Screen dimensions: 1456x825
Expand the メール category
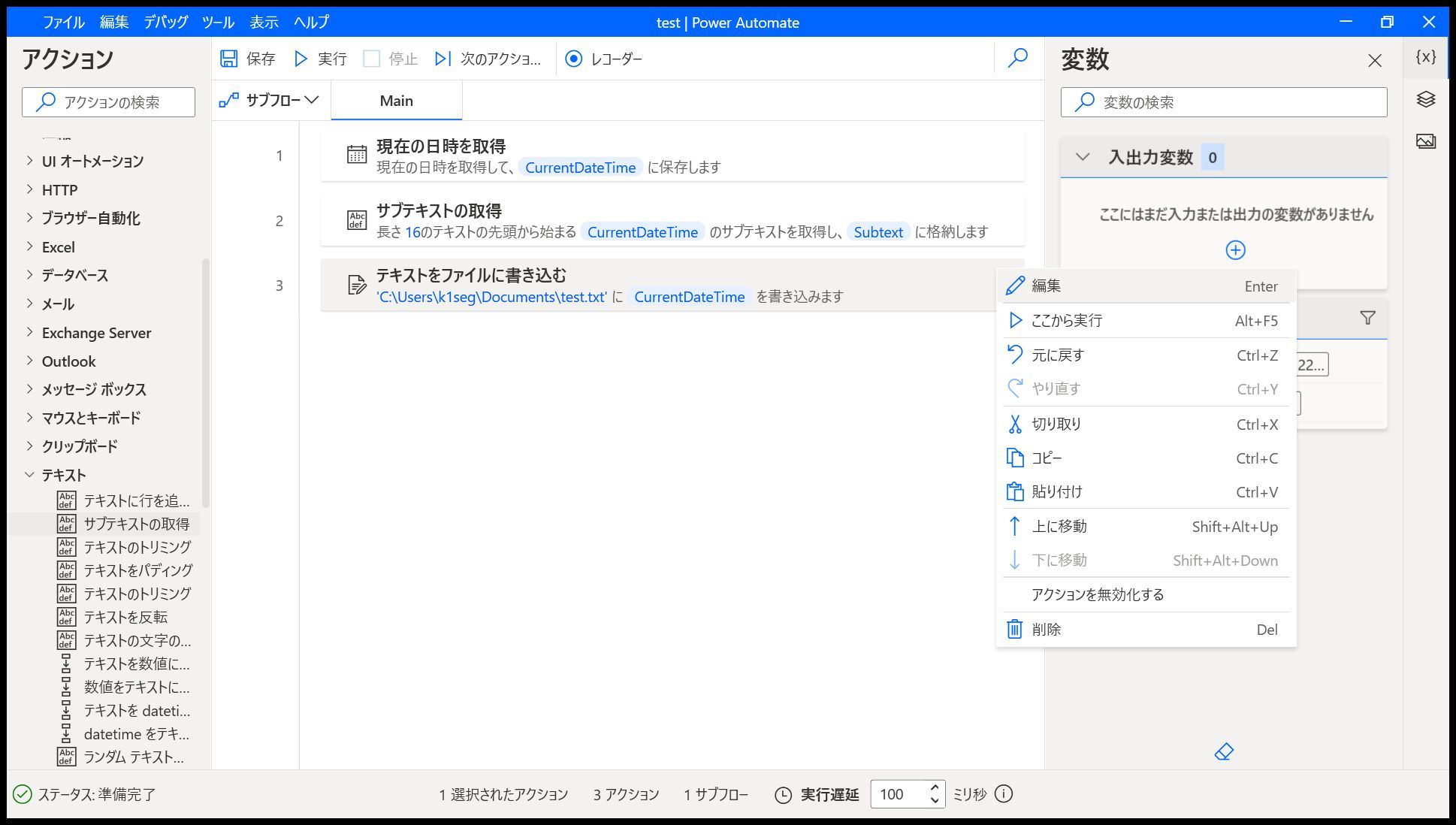tap(29, 303)
